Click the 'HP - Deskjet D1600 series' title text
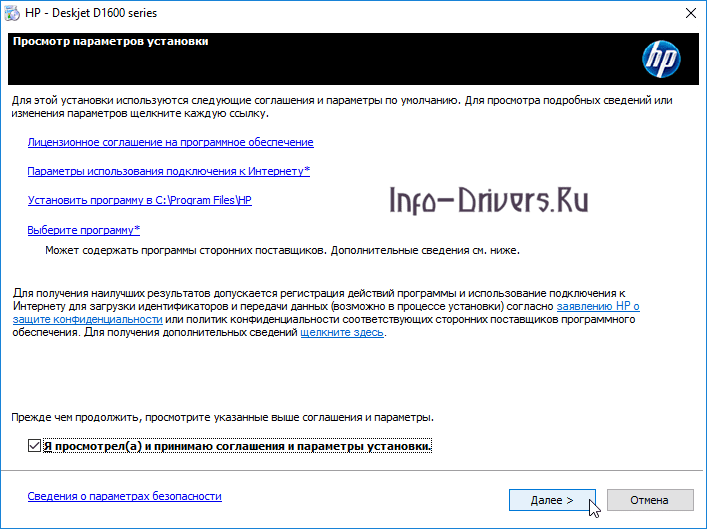707x529 pixels. pos(91,13)
